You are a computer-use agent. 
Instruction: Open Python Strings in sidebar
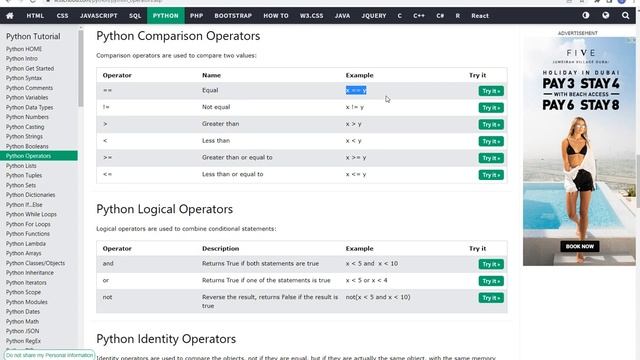[x=24, y=136]
